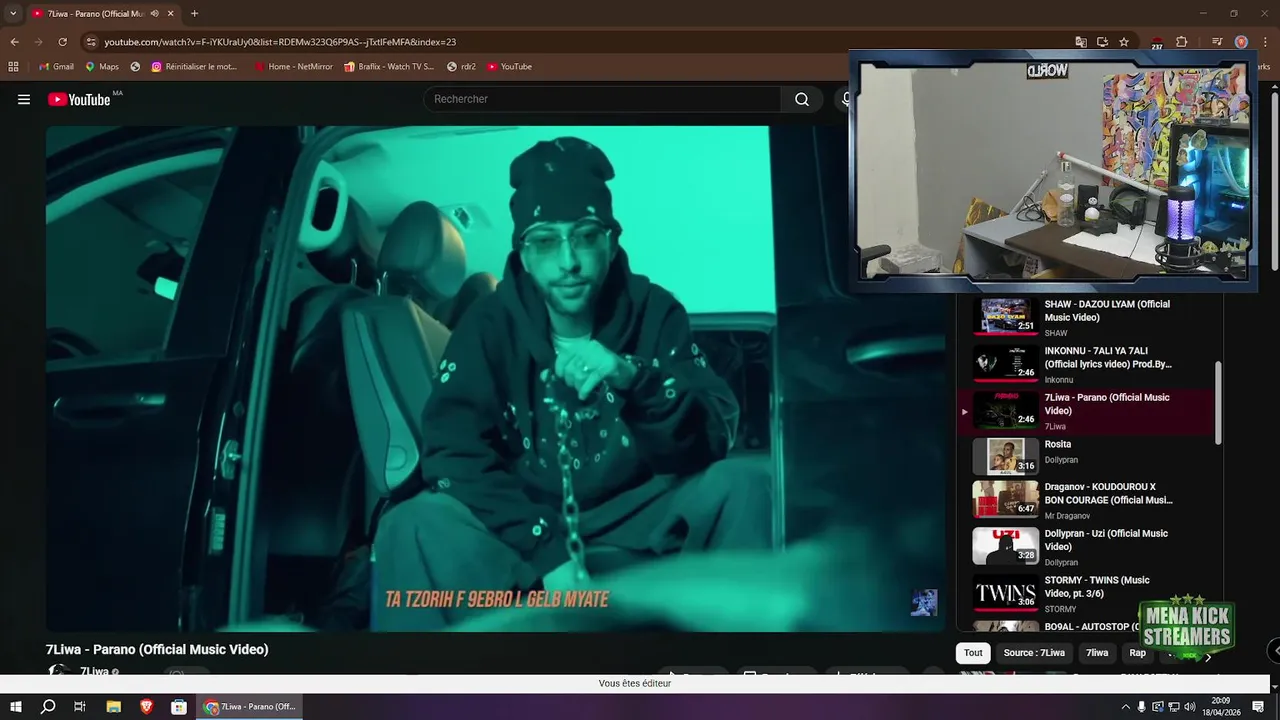Open the Gmail bookmark
The image size is (1280, 720).
[56, 67]
